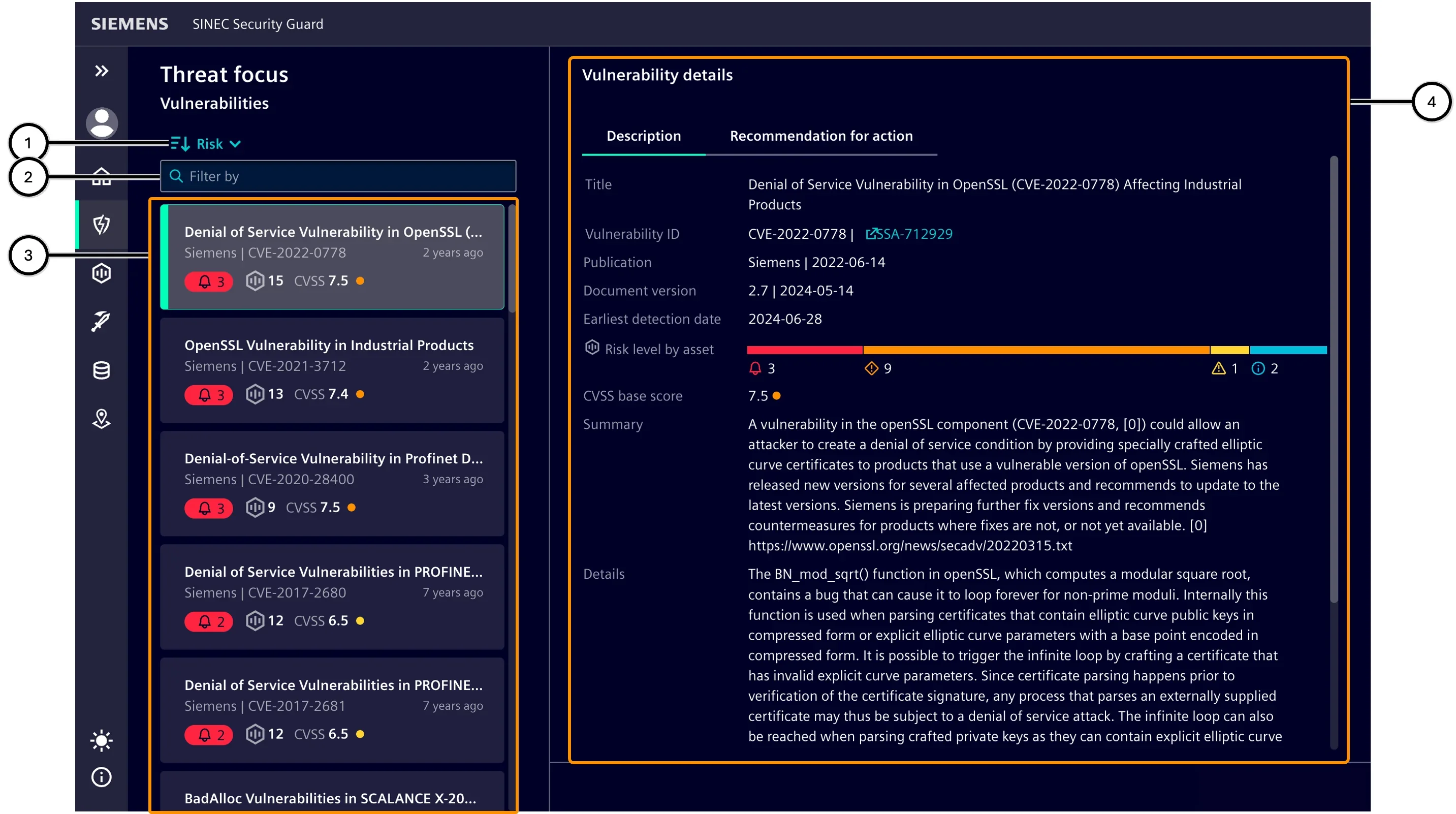1456x814 pixels.
Task: Click the red alert badge on CVE-2017-2681
Action: click(209, 734)
